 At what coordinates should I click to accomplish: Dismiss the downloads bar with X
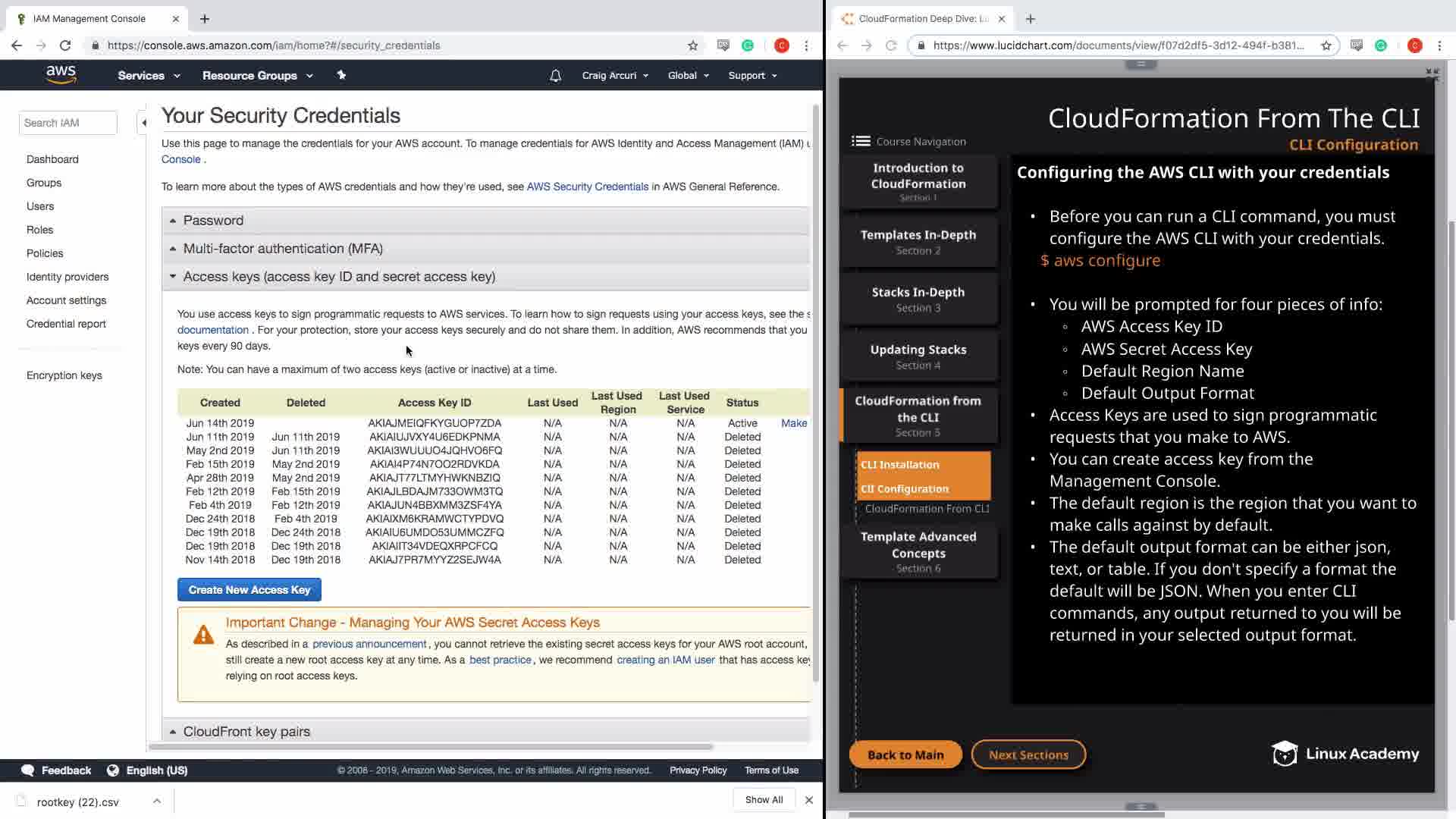(809, 800)
